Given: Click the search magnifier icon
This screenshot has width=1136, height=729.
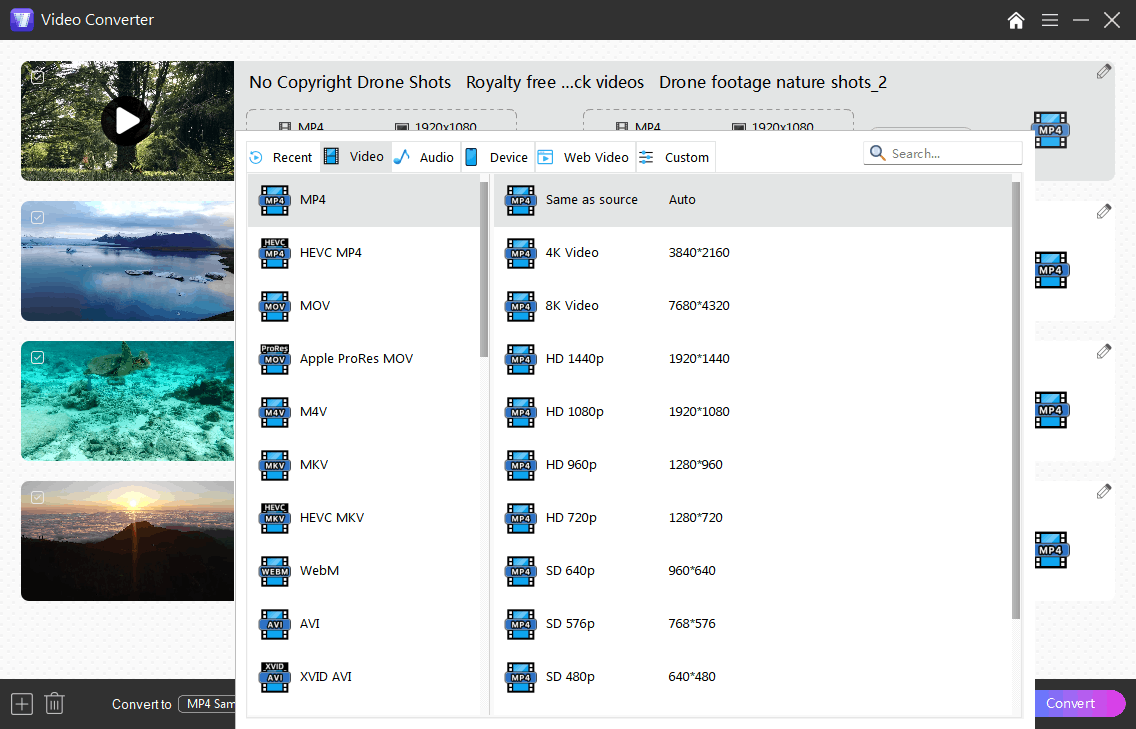Looking at the screenshot, I should [x=877, y=153].
